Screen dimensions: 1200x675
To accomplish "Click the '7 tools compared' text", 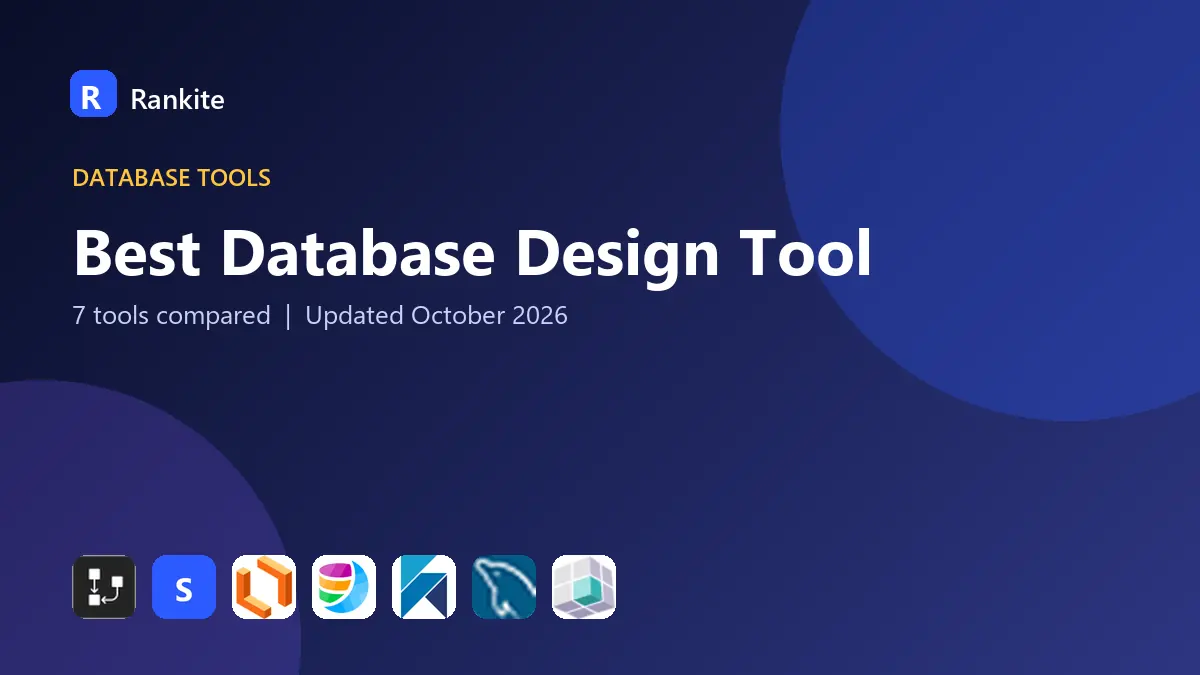I will [x=172, y=316].
